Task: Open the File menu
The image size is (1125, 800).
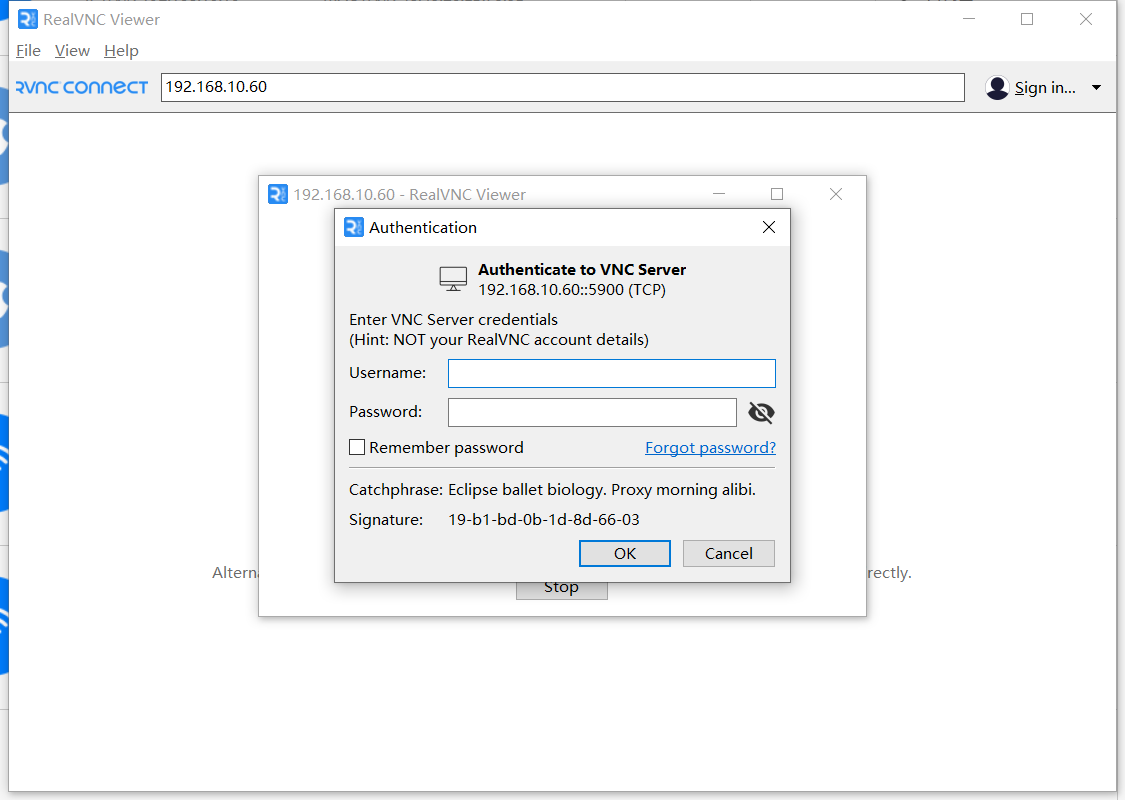Action: pos(28,51)
